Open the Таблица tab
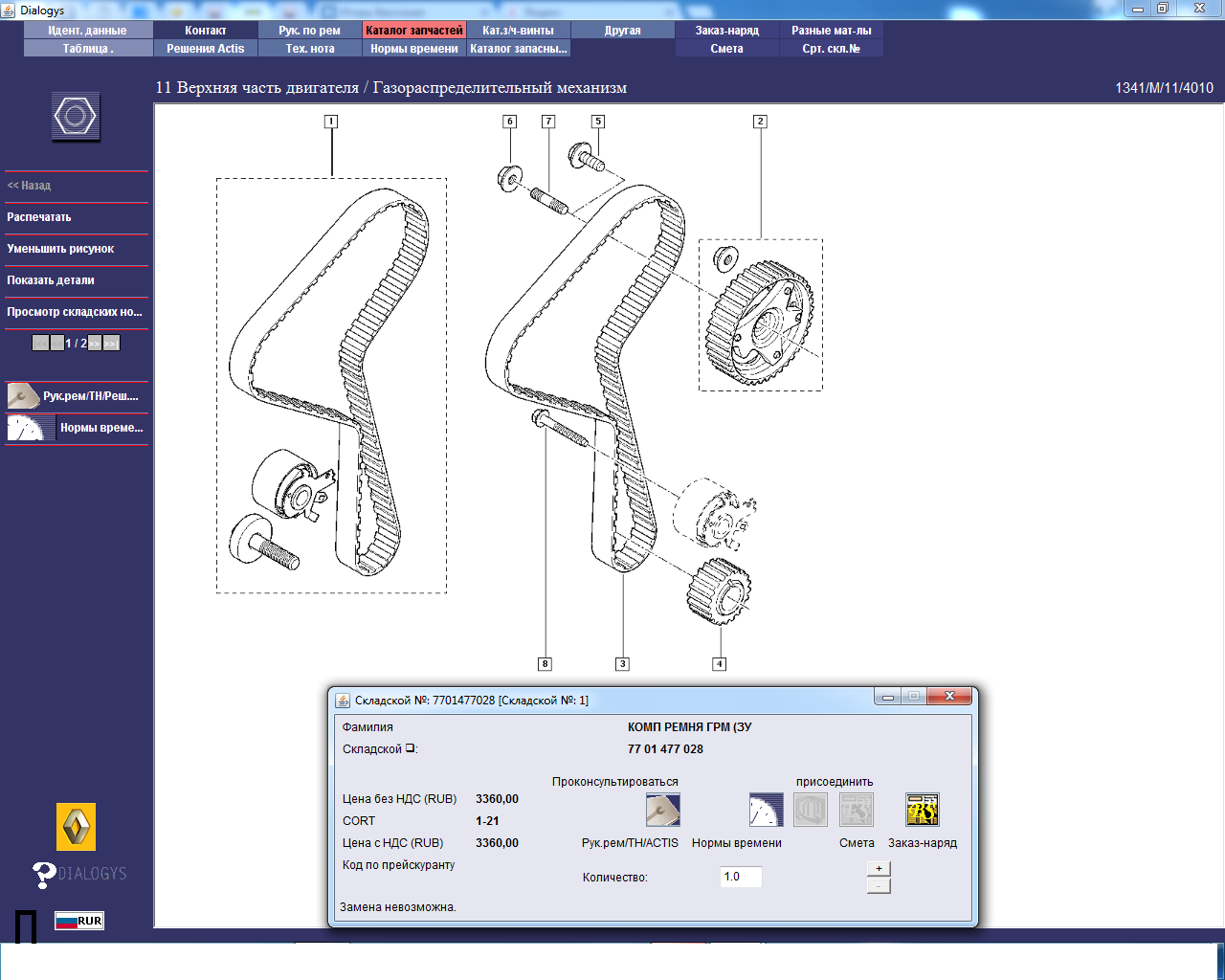Viewport: 1225px width, 980px height. [87, 49]
